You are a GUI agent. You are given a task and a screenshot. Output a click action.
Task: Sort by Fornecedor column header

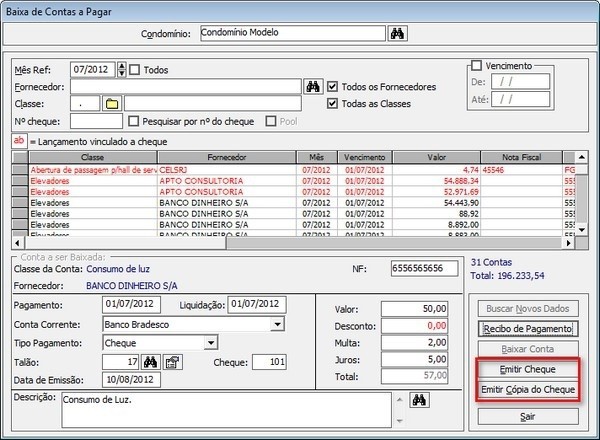227,157
